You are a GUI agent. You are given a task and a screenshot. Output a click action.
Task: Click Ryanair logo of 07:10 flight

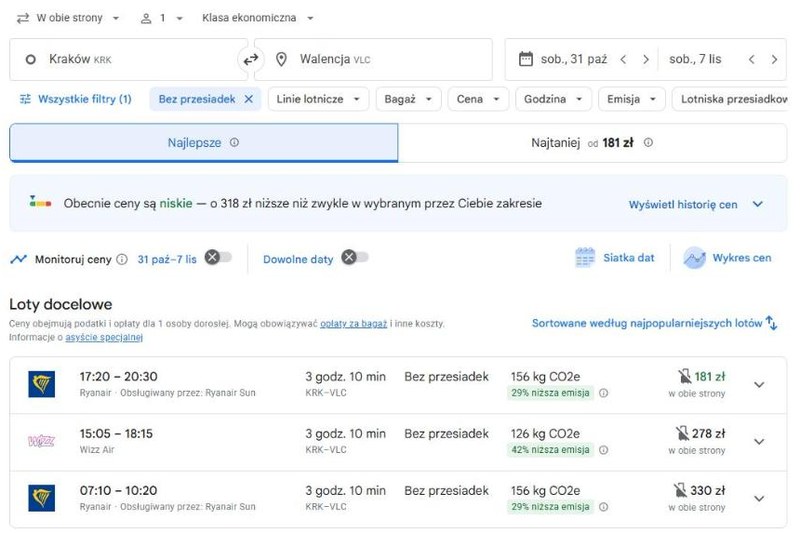click(41, 498)
